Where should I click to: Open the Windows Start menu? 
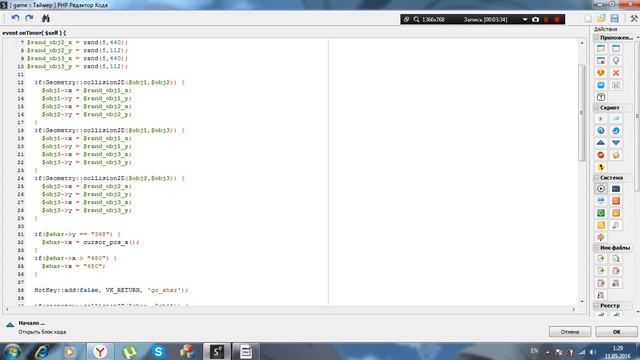pos(12,351)
